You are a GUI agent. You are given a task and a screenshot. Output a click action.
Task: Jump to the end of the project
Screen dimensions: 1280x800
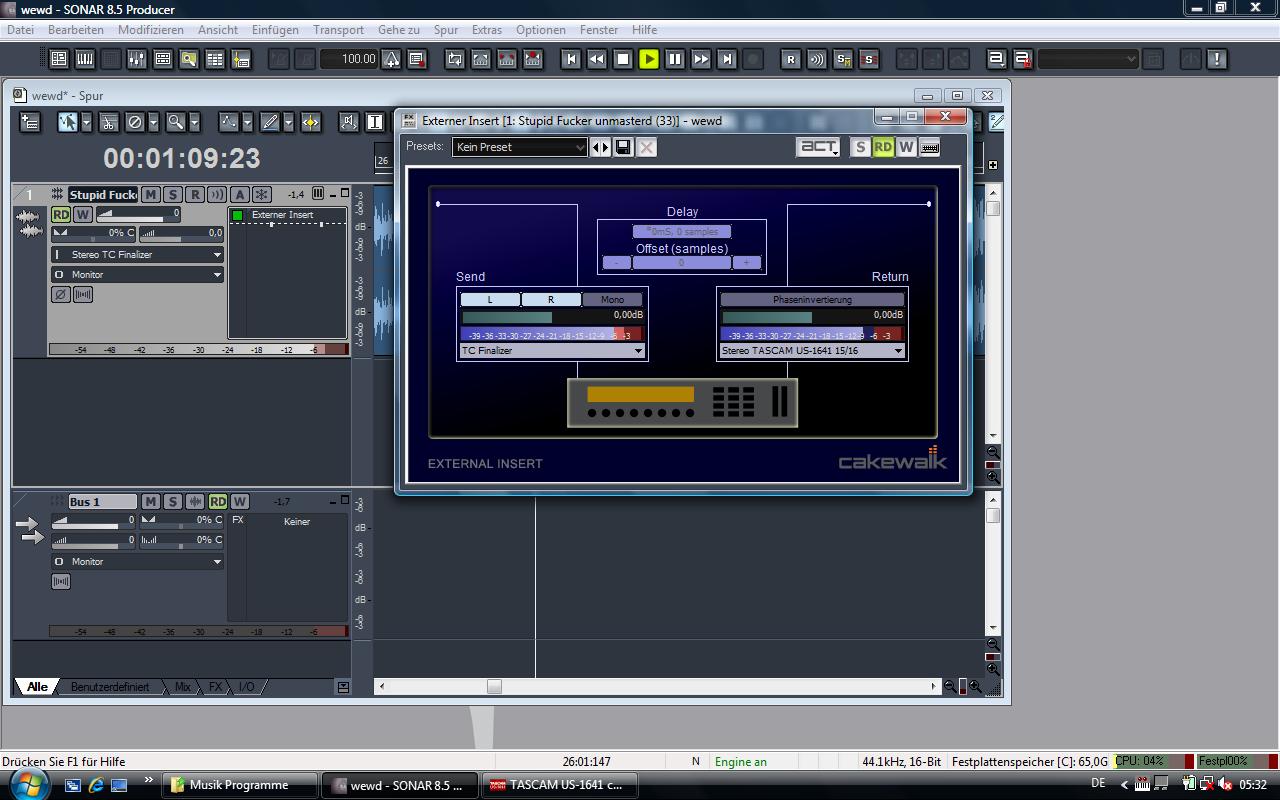(727, 59)
